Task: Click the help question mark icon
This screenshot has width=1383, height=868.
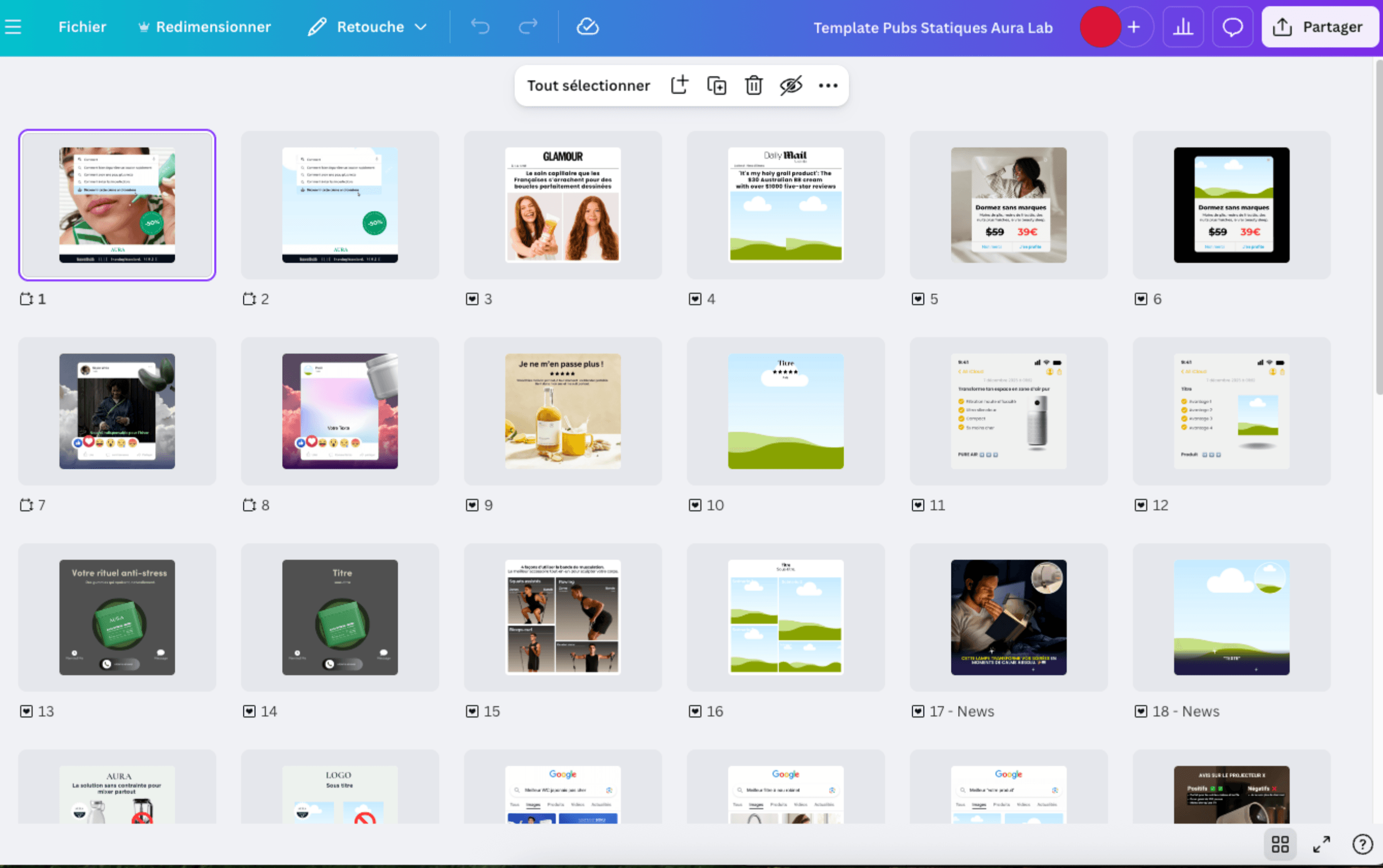Action: coord(1362,843)
